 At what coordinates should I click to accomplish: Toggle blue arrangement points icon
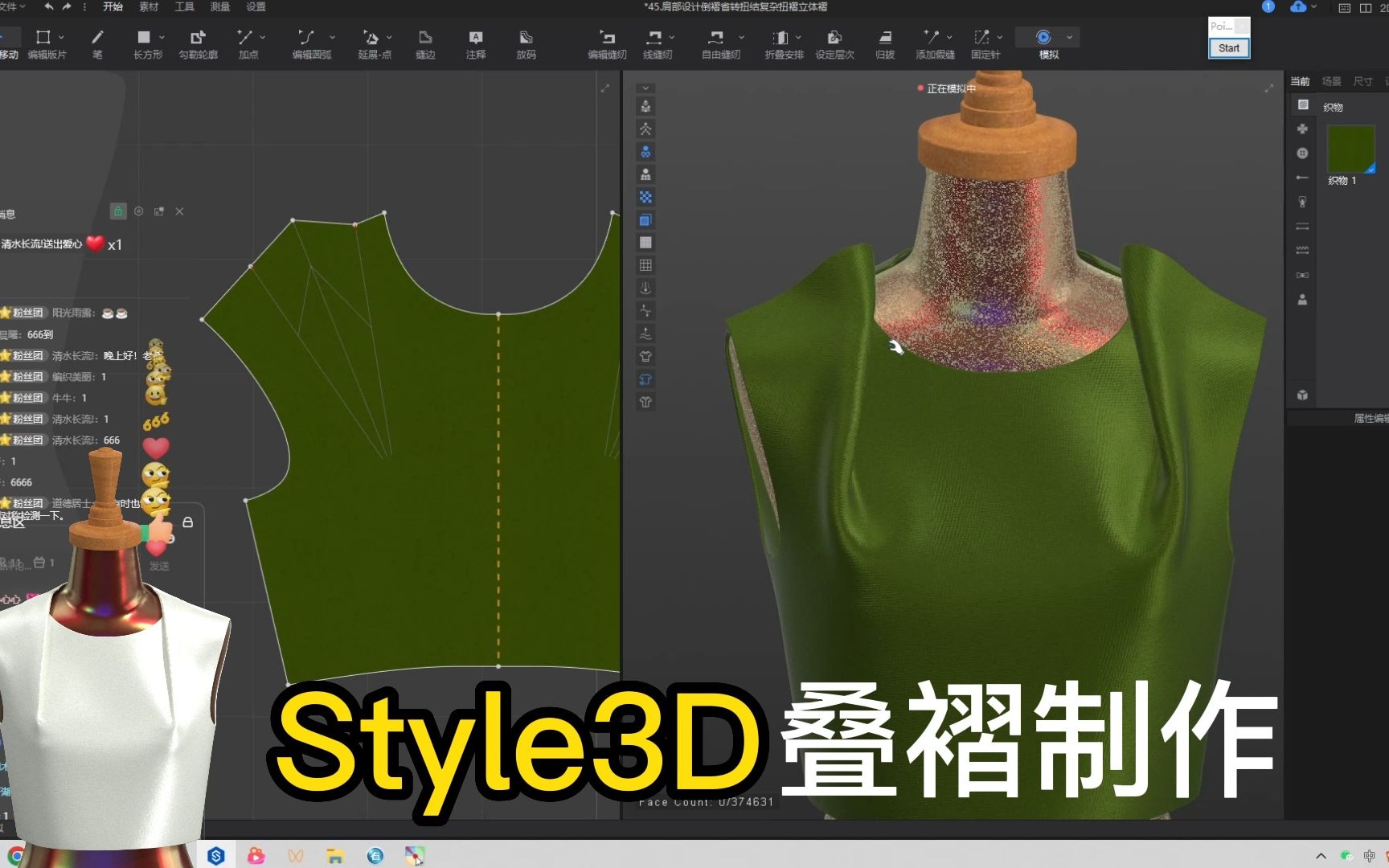click(x=645, y=151)
